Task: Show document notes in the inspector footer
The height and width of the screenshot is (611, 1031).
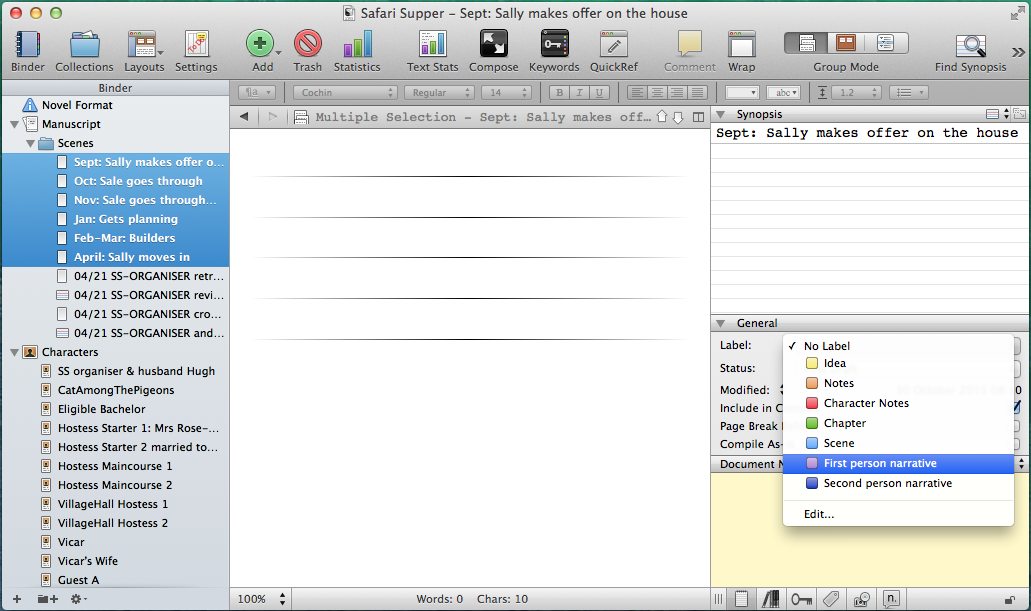Action: [742, 599]
